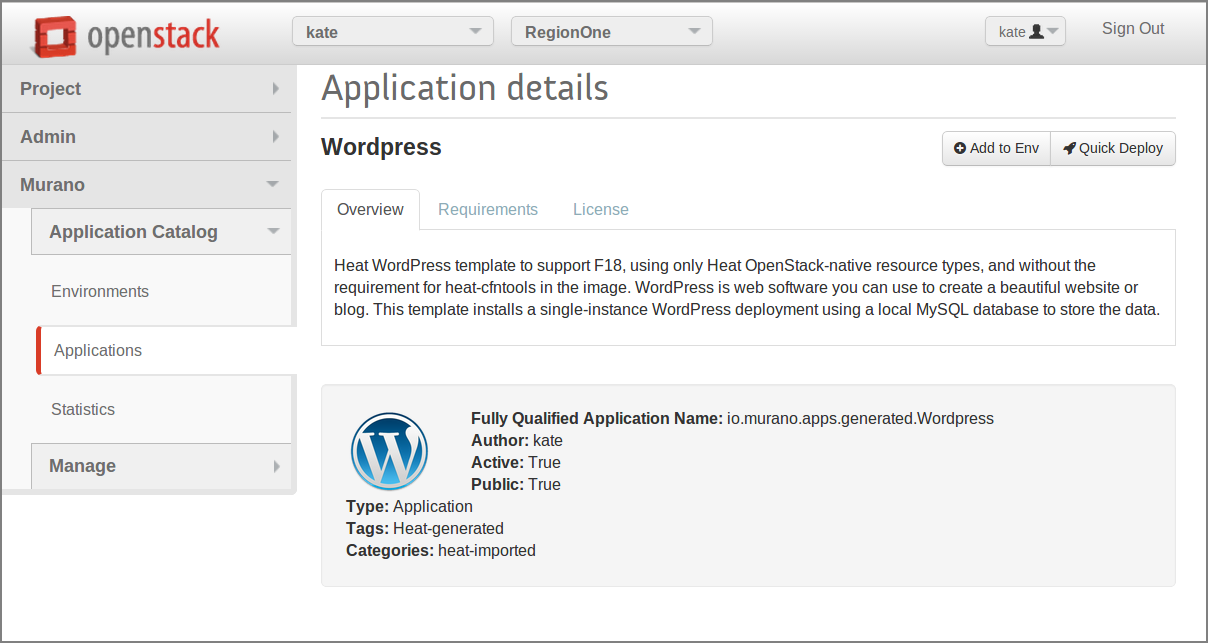
Task: Open Environments in the sidebar
Action: (x=100, y=291)
